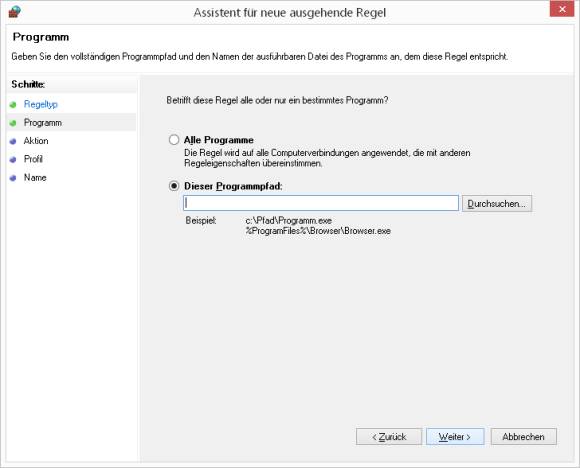Cancel the wizard via Abbrechen
580x468 pixels.
523,437
